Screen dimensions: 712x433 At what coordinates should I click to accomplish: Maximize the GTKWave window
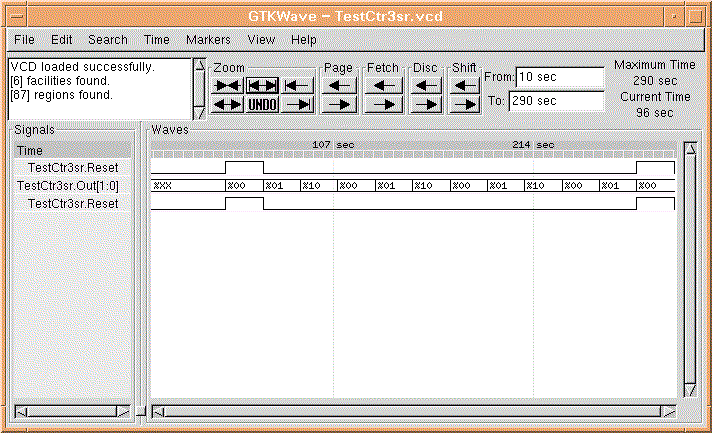695,16
